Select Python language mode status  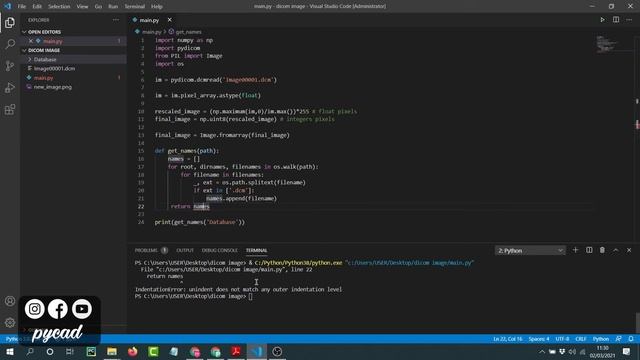601,339
